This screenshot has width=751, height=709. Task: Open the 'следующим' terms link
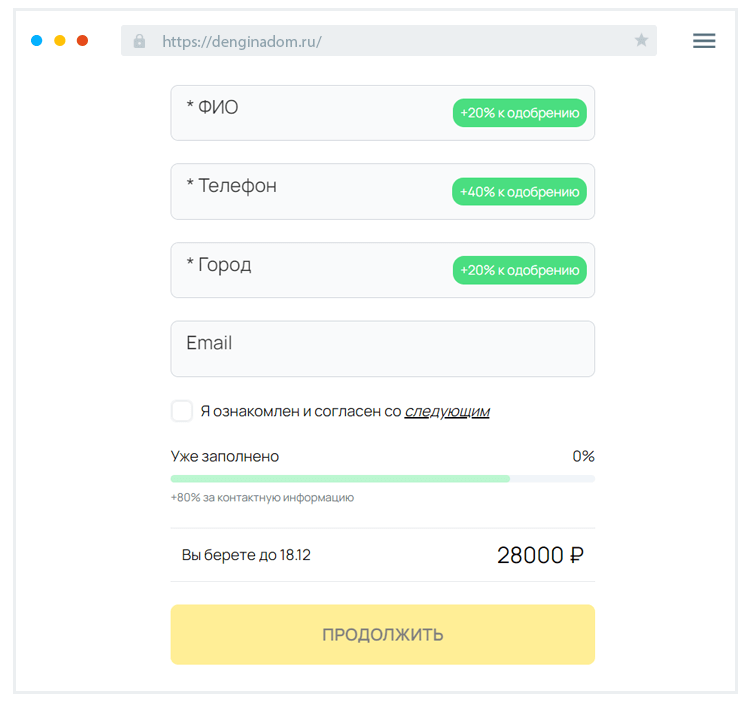[x=447, y=411]
